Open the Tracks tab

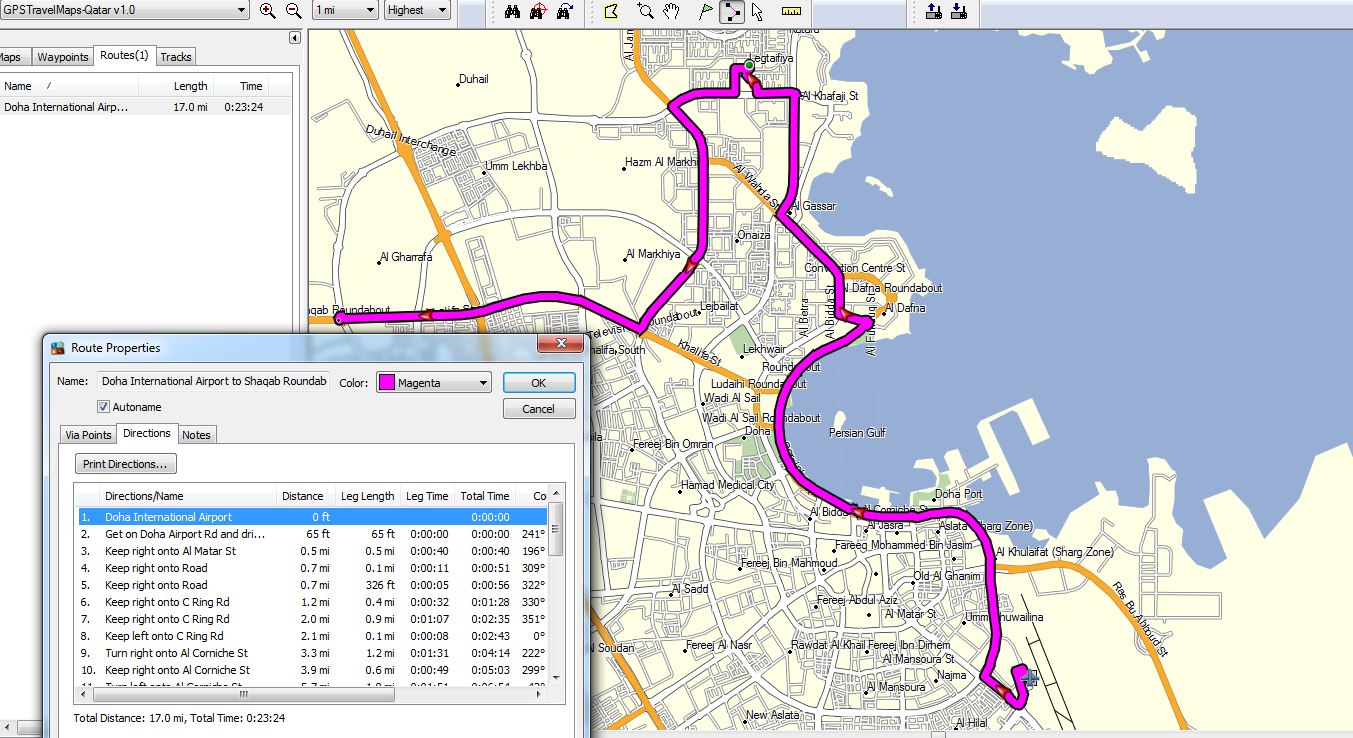[175, 56]
